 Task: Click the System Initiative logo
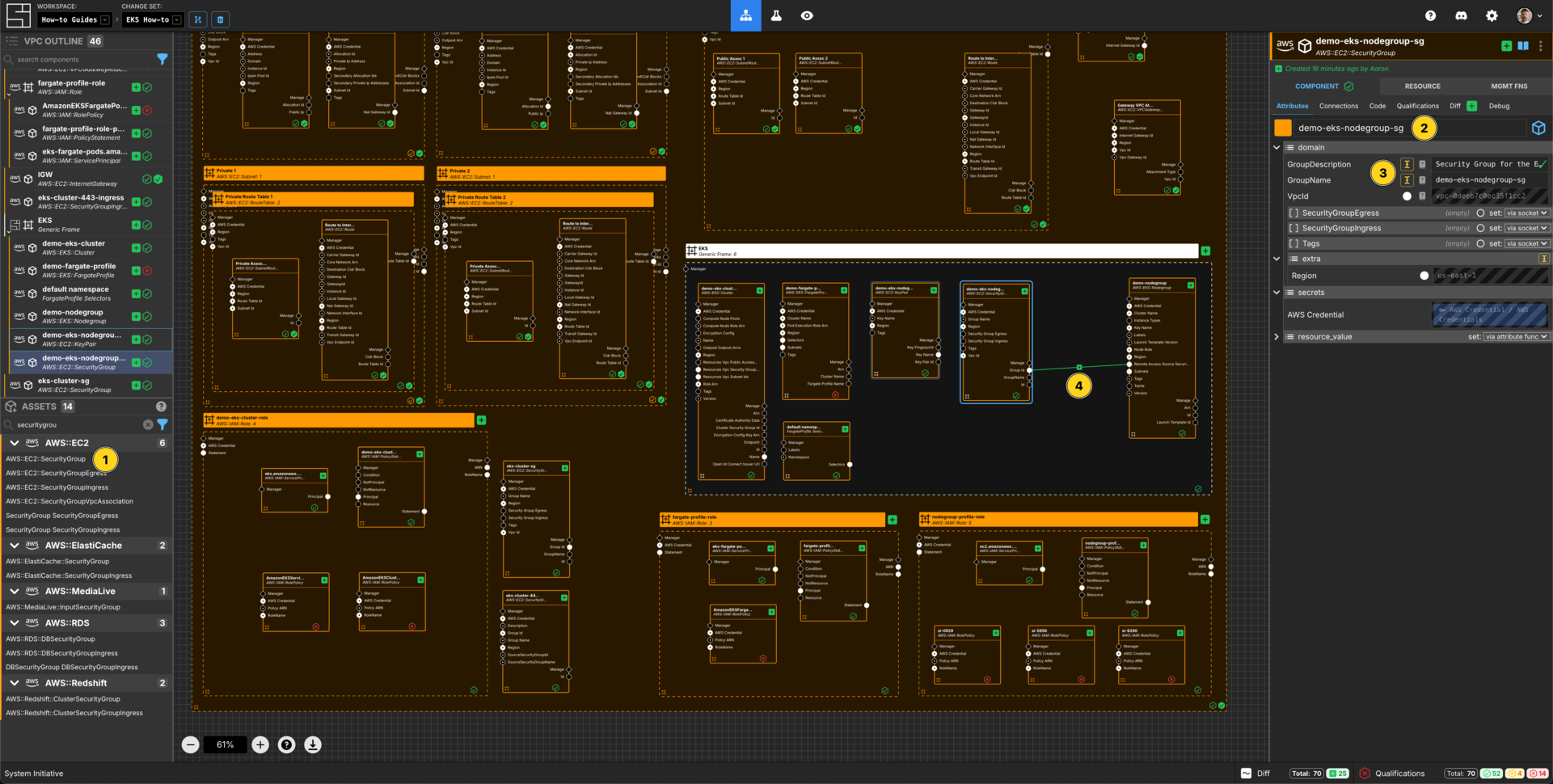tap(18, 15)
